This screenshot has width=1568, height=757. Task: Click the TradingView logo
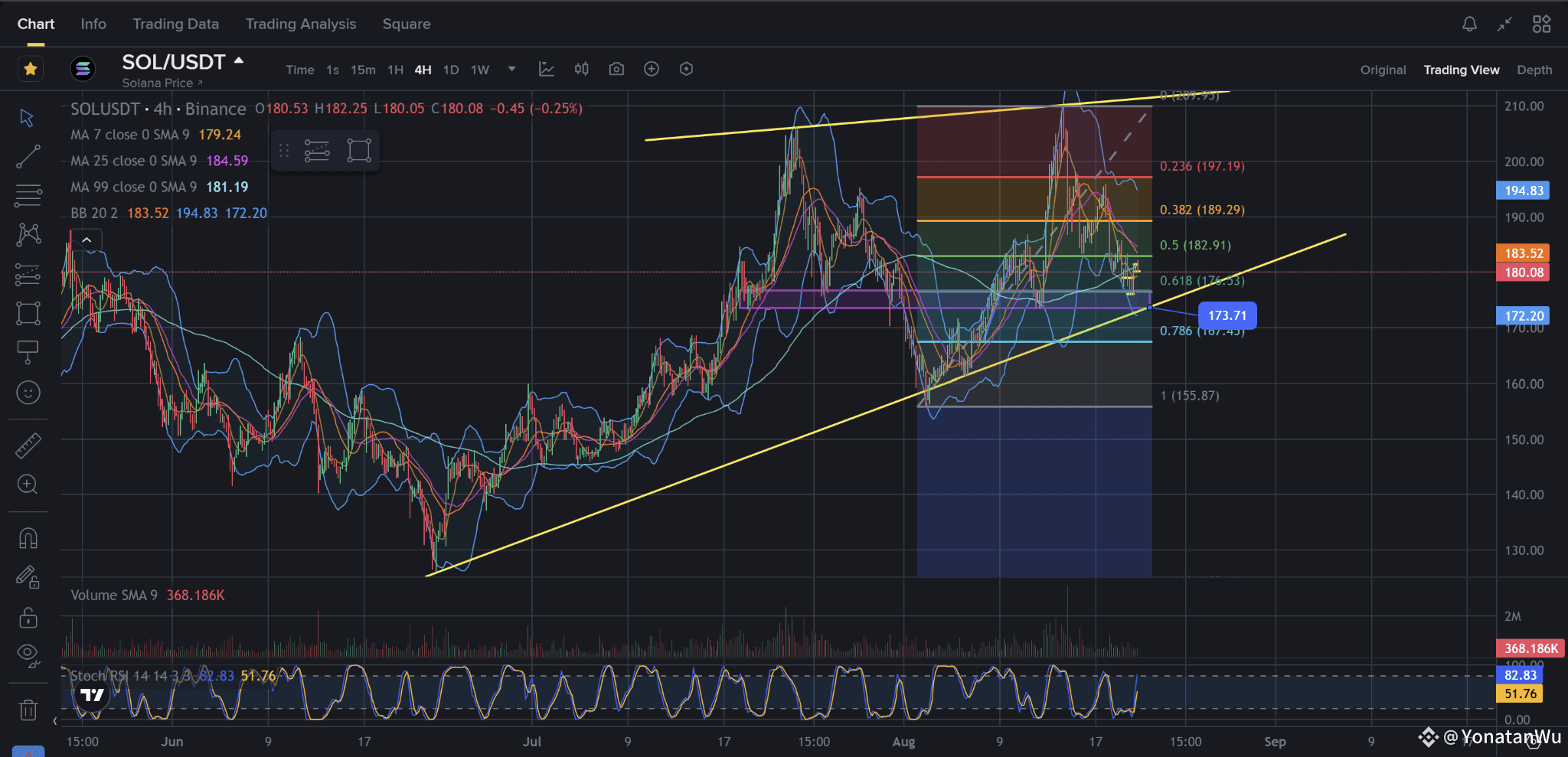93,695
